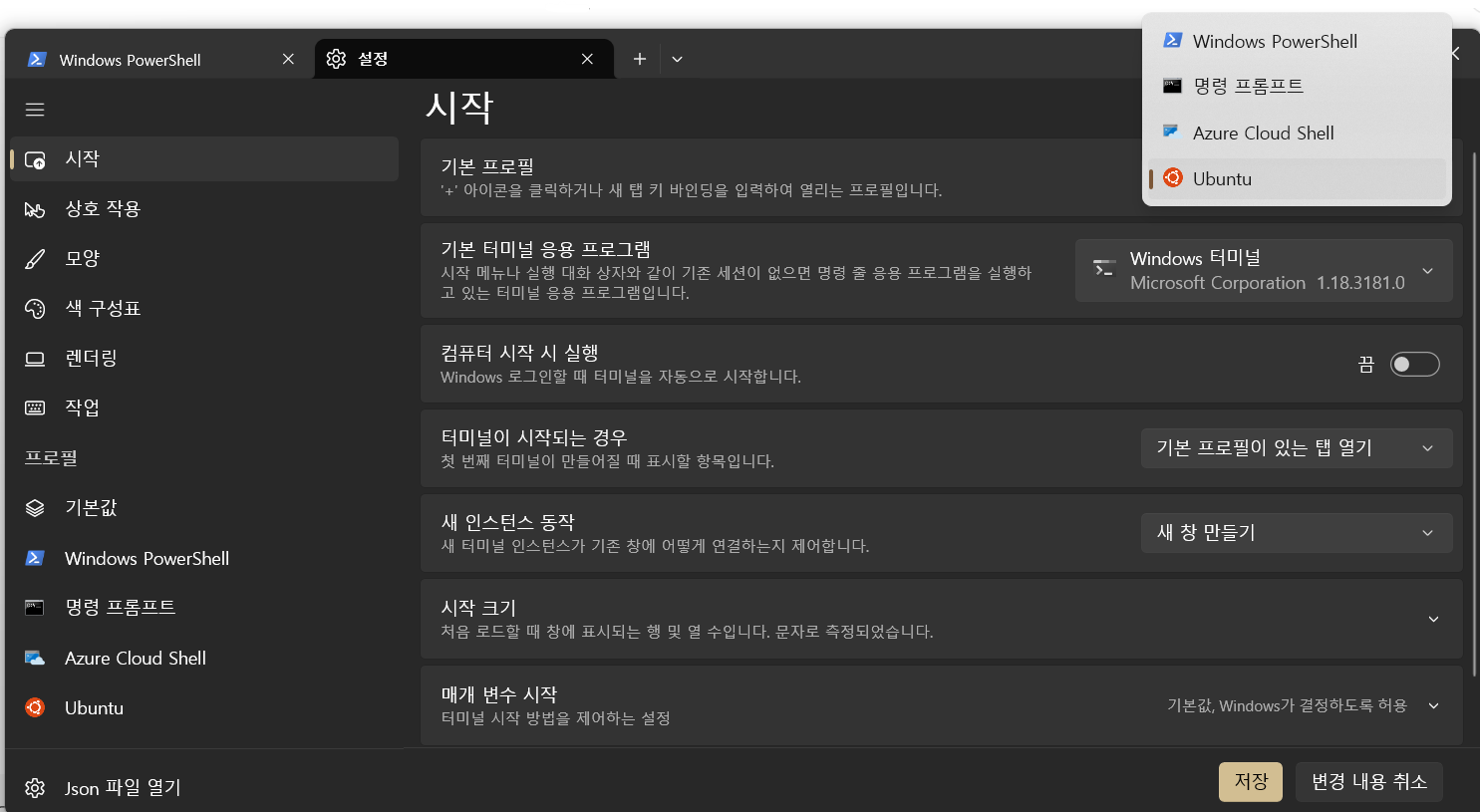Click the 기본 프로필 setting title
The image size is (1480, 812).
tap(487, 166)
